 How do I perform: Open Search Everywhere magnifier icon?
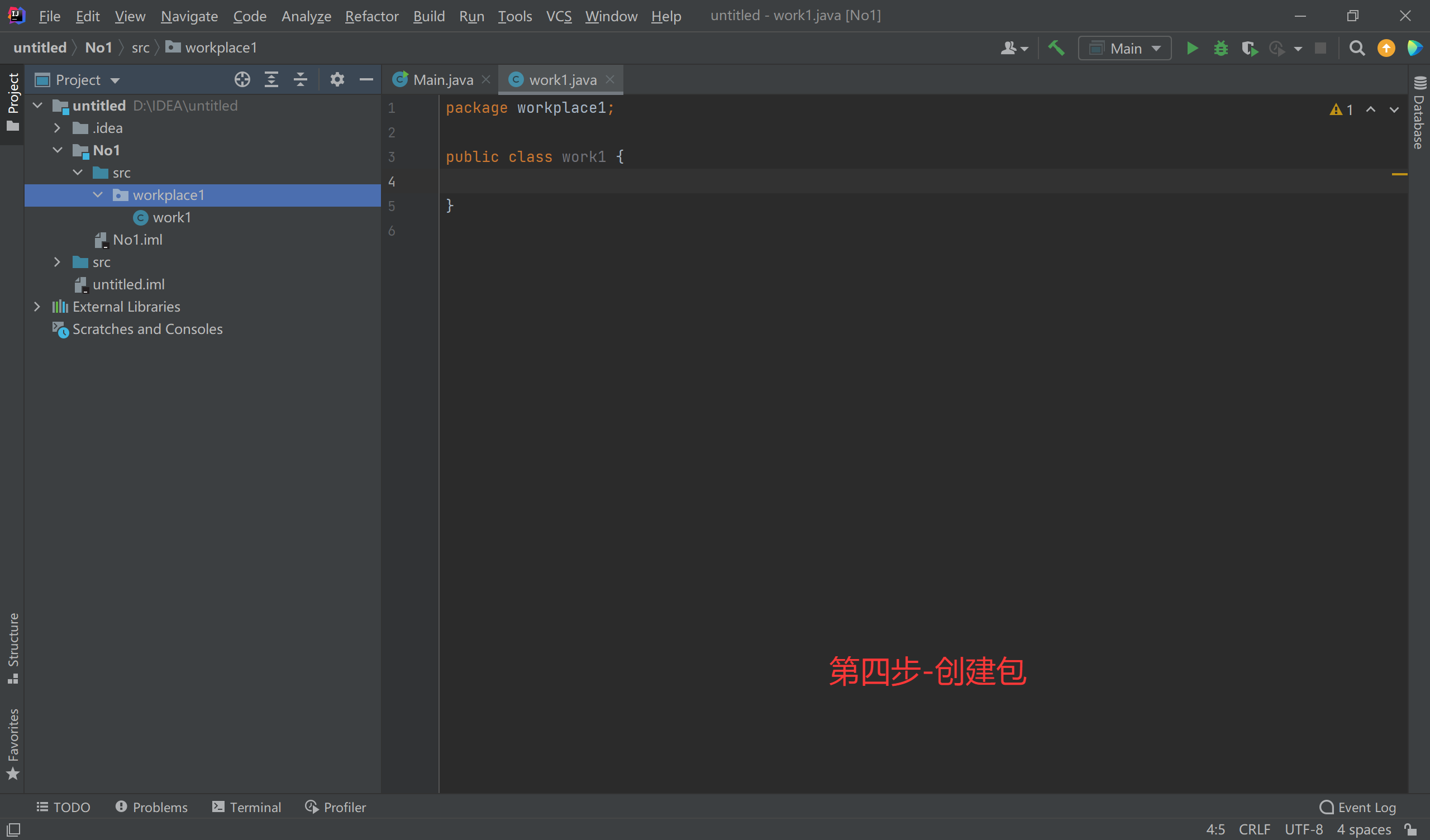point(1356,49)
